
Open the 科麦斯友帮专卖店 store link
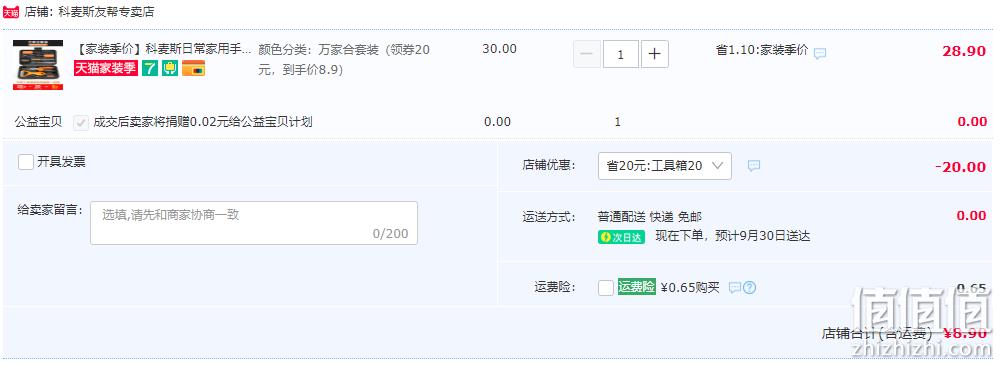tap(105, 12)
